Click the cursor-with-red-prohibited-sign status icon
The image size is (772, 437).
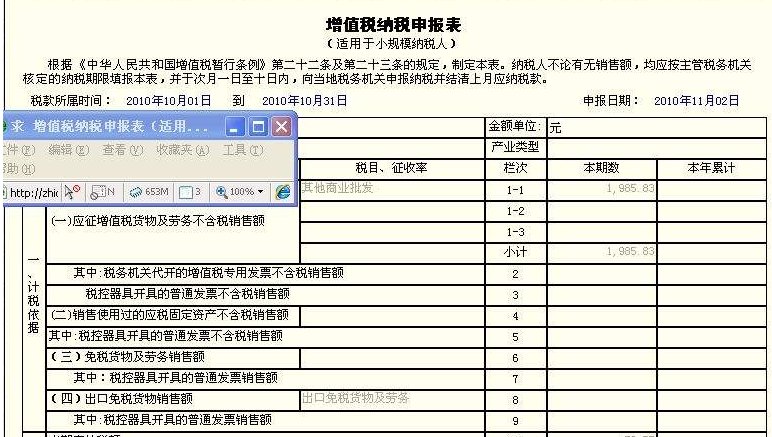72,192
